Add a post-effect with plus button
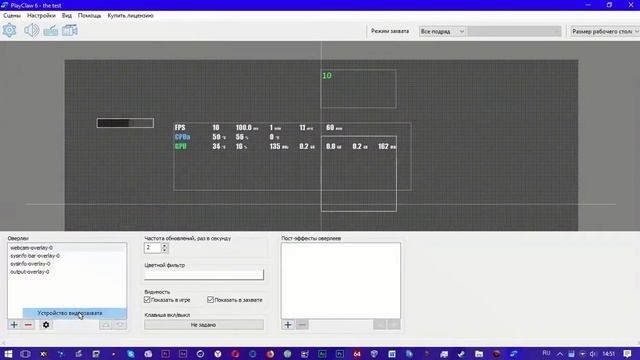Viewport: 640px width, 360px height. pos(288,325)
